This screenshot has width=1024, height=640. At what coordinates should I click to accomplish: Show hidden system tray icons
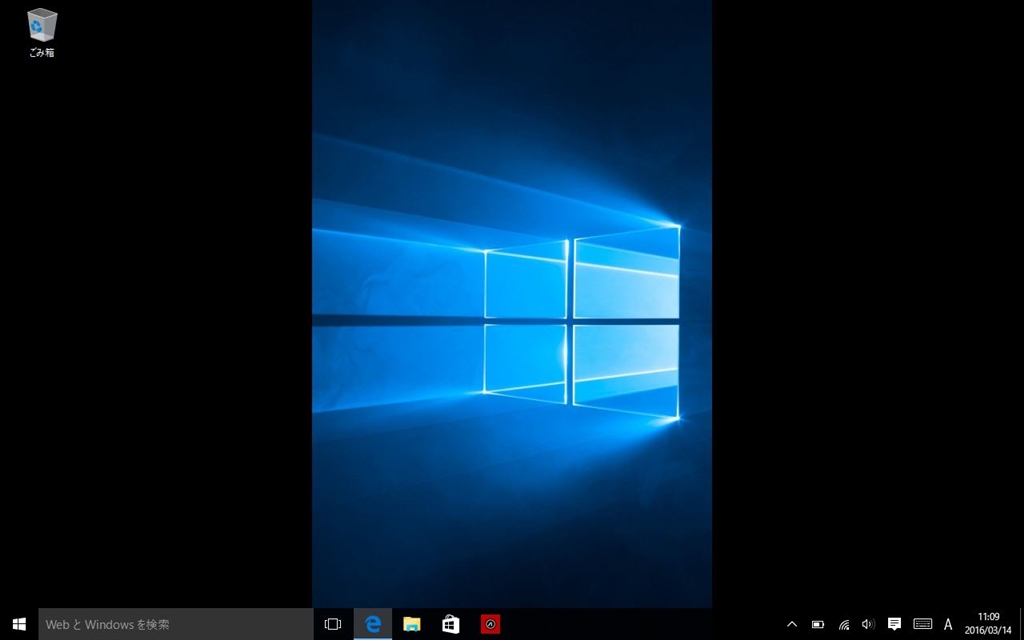tap(792, 624)
